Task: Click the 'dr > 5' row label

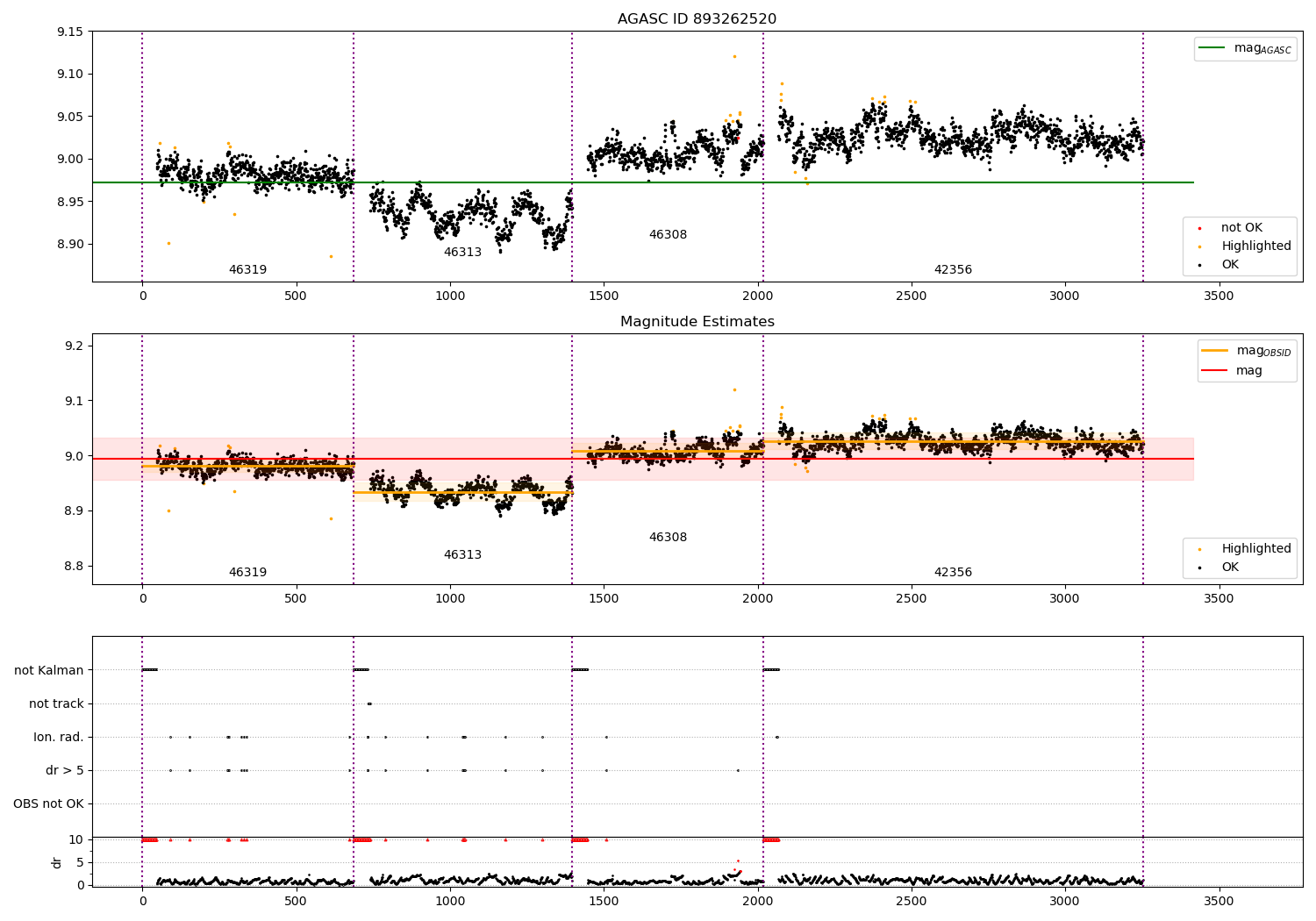Action: pyautogui.click(x=65, y=770)
